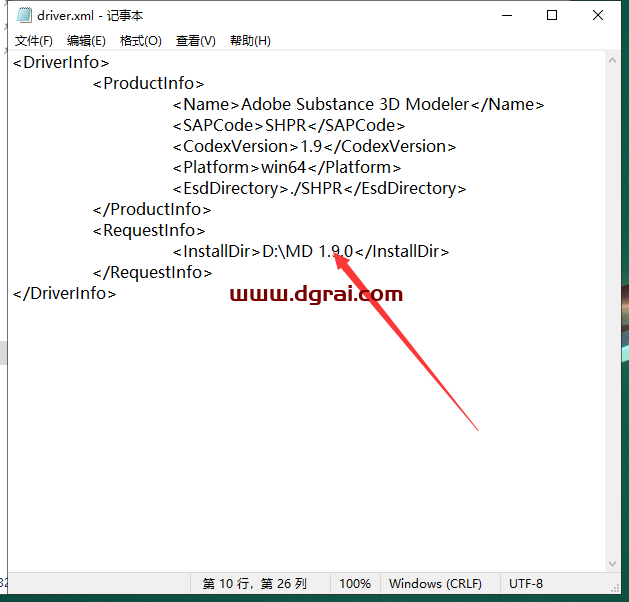Click the opening <RequestInfo> tag
This screenshot has height=602, width=629.
[x=149, y=230]
